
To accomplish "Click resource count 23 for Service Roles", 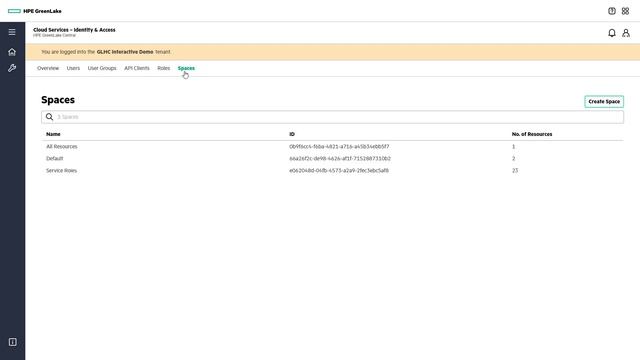I will [x=515, y=171].
